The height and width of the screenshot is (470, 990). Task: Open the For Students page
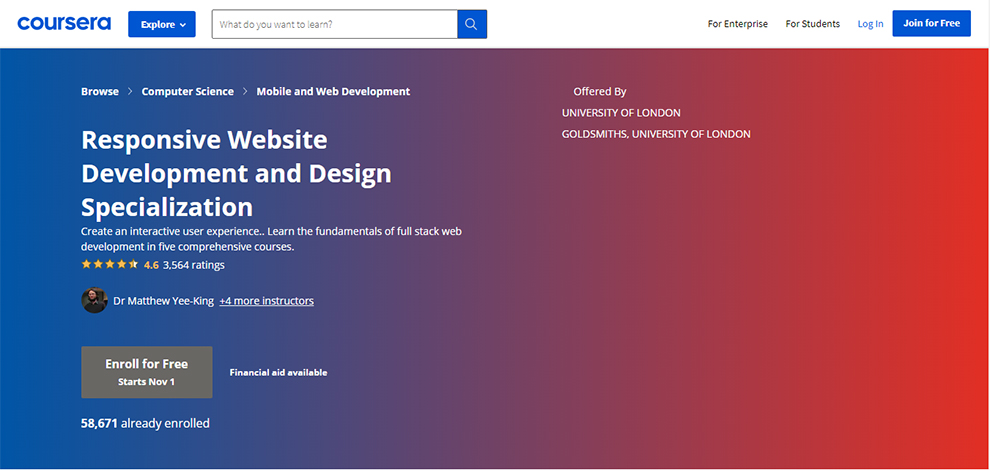pyautogui.click(x=813, y=24)
